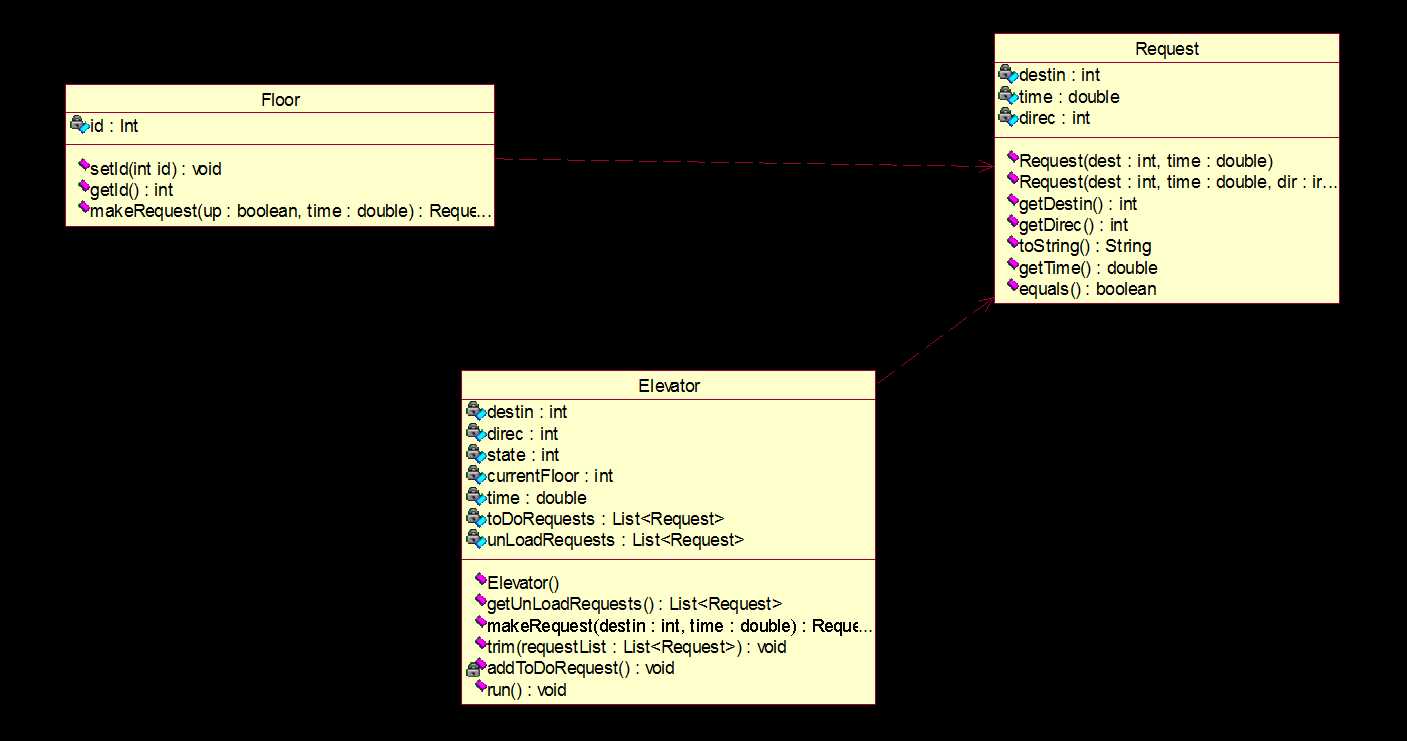Viewport: 1407px width, 741px height.
Task: Select method text run() : void
Action: [x=527, y=689]
